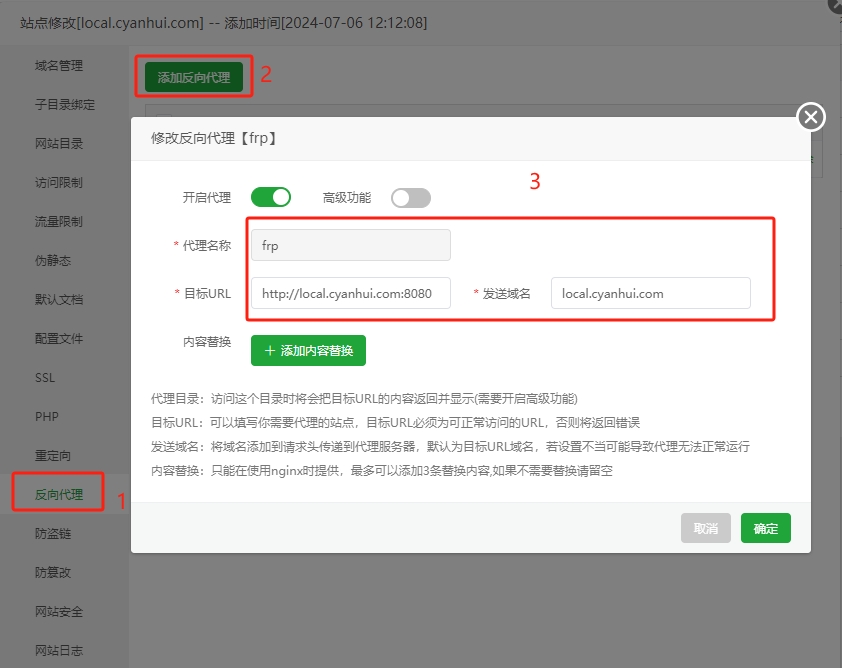This screenshot has height=668, width=842.
Task: Select 网站目录 in the sidebar
Action: click(59, 143)
